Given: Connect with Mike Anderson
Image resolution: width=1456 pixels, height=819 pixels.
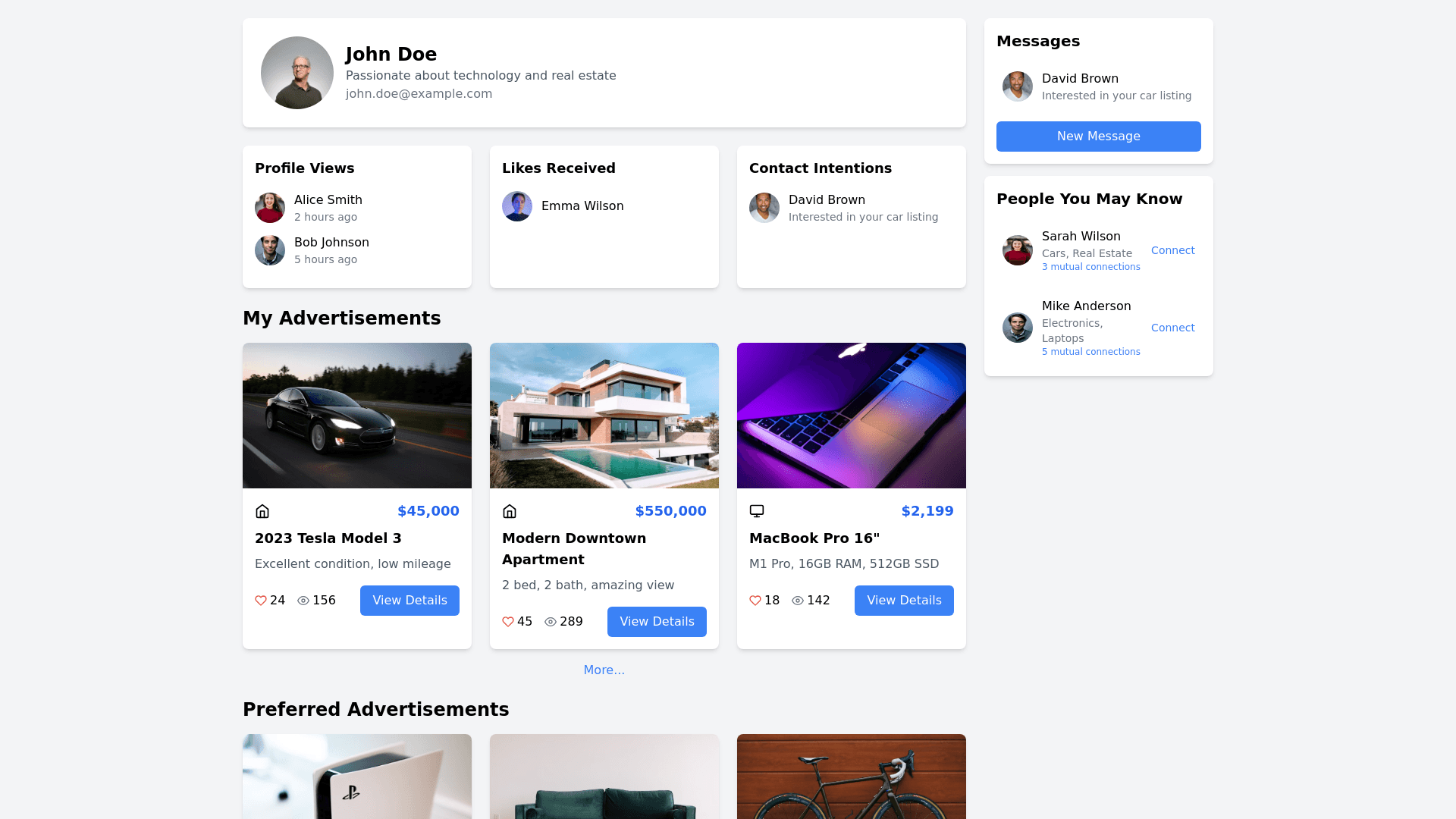Looking at the screenshot, I should tap(1172, 328).
